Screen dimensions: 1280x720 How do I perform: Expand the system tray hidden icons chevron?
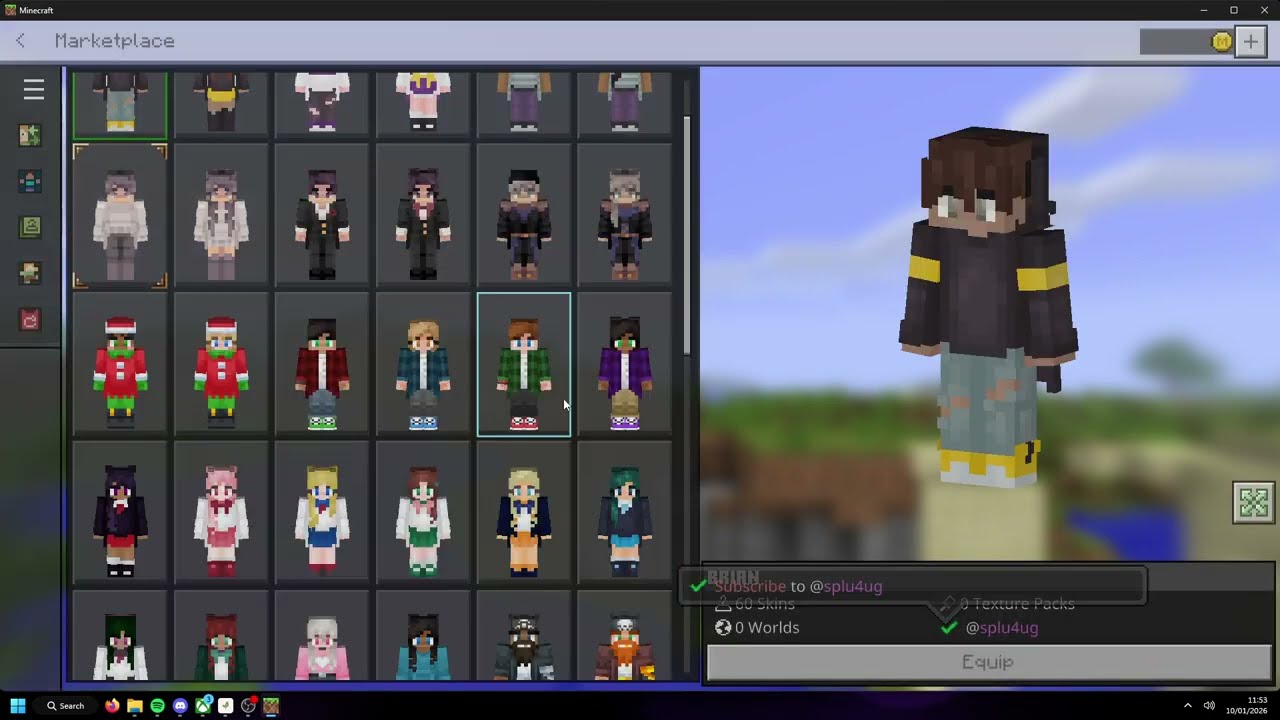(1188, 706)
